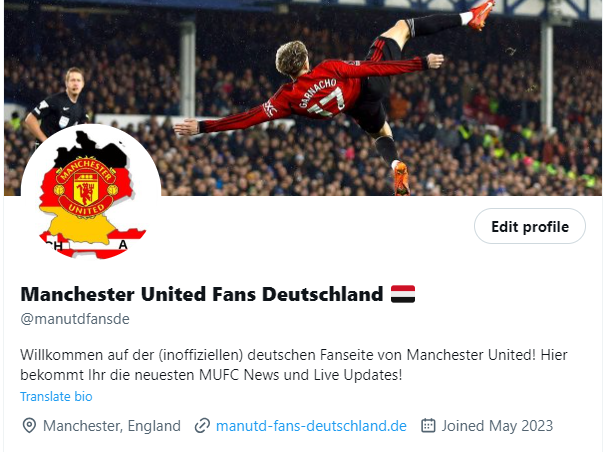Open the manutd-fans-deutschland.de website link
The image size is (608, 452).
pyautogui.click(x=311, y=426)
